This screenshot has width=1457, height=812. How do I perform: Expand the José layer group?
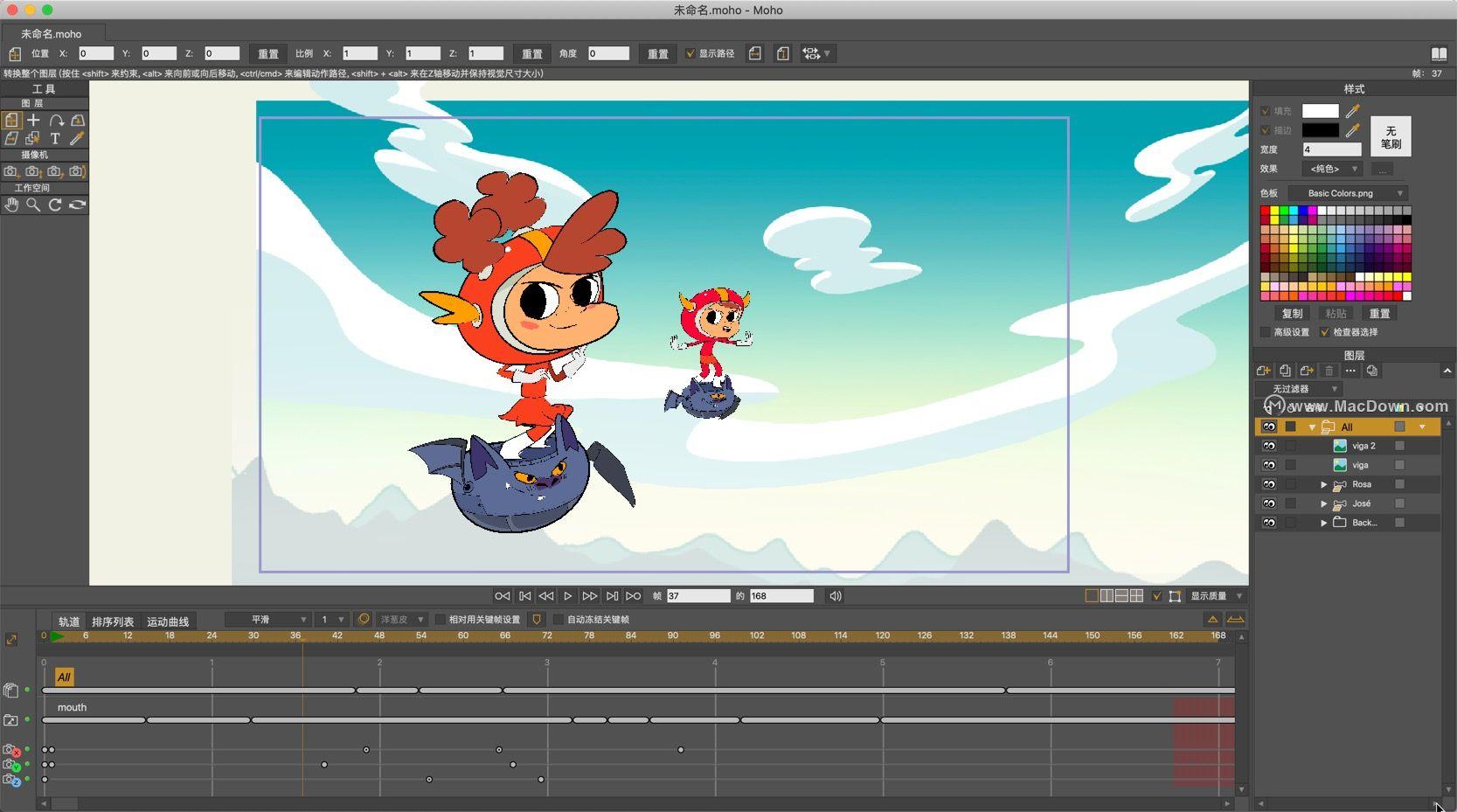point(1323,503)
